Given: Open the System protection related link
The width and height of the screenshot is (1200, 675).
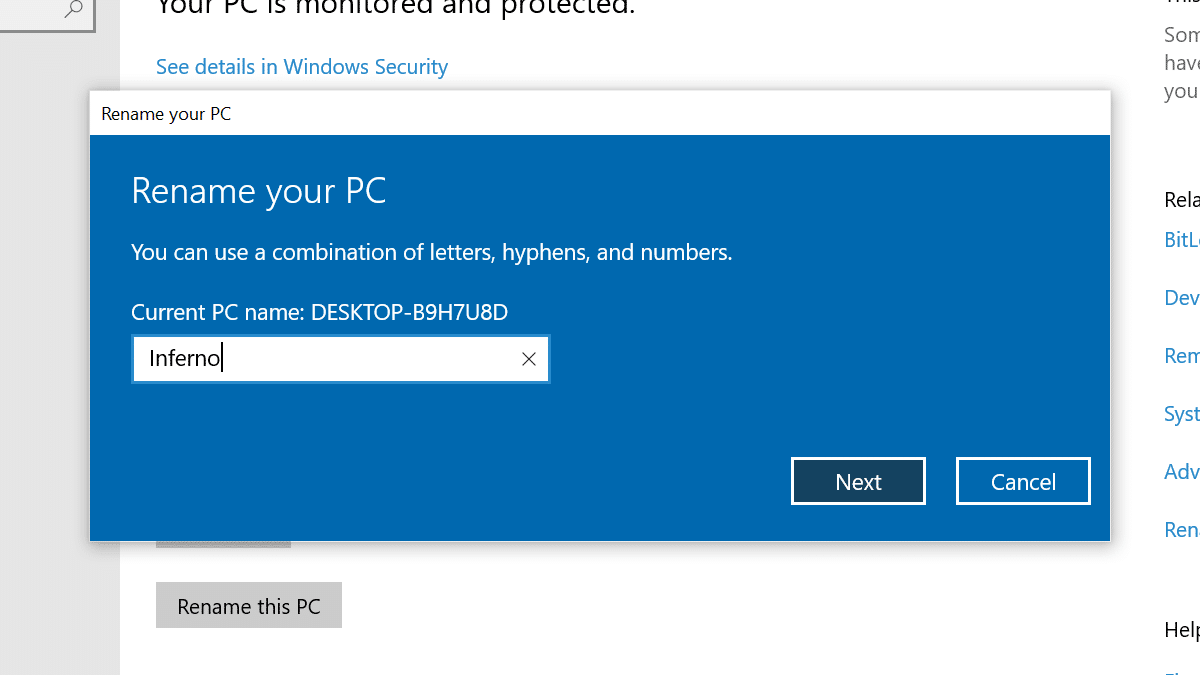Looking at the screenshot, I should click(1181, 414).
